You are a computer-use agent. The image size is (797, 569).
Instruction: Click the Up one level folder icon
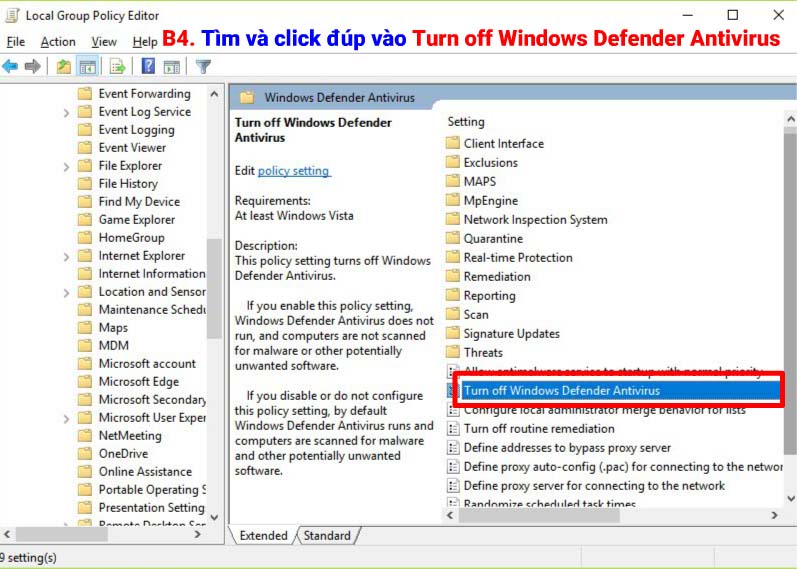(64, 66)
